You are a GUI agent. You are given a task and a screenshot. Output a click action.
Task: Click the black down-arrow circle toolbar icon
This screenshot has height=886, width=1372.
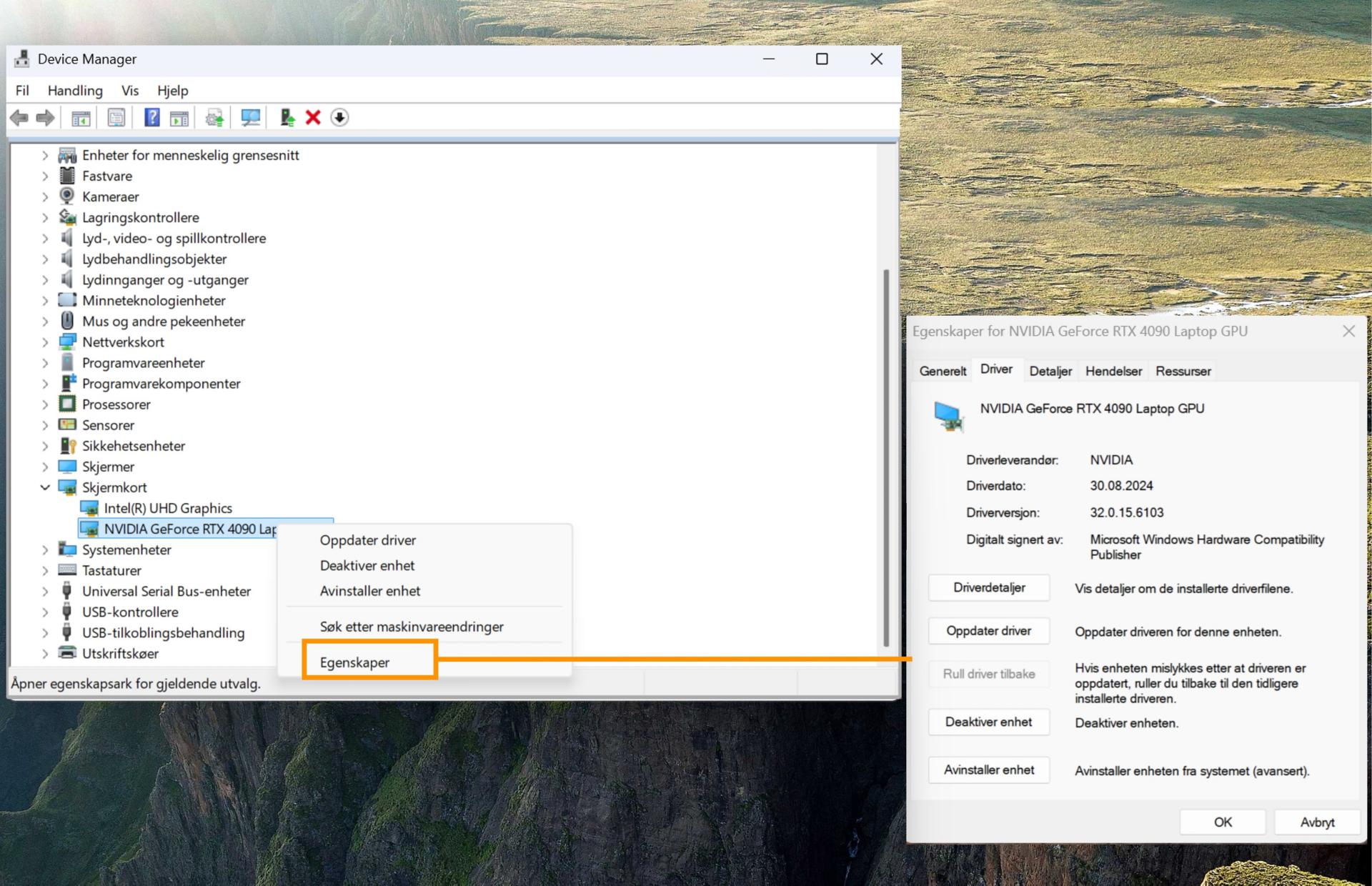coord(339,117)
